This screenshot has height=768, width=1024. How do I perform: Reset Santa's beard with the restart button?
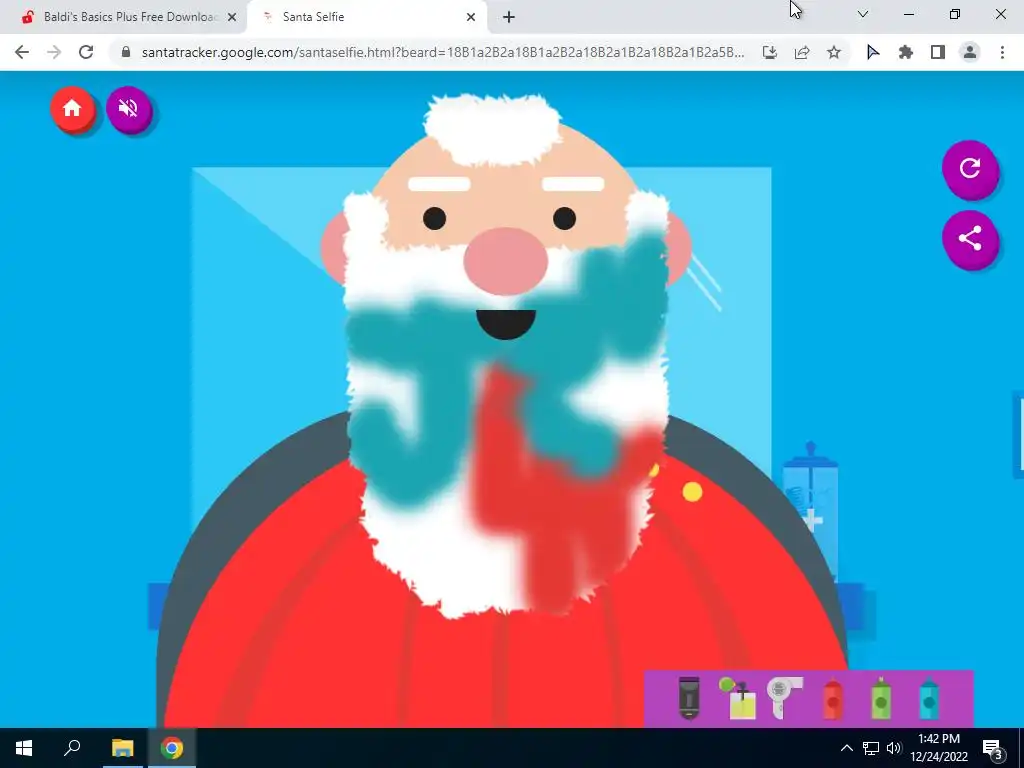(970, 168)
